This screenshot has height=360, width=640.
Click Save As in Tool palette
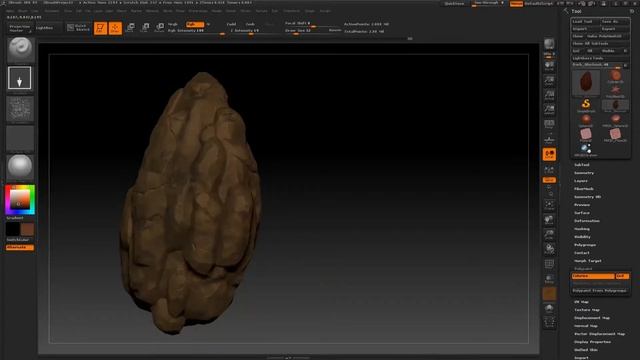click(615, 22)
